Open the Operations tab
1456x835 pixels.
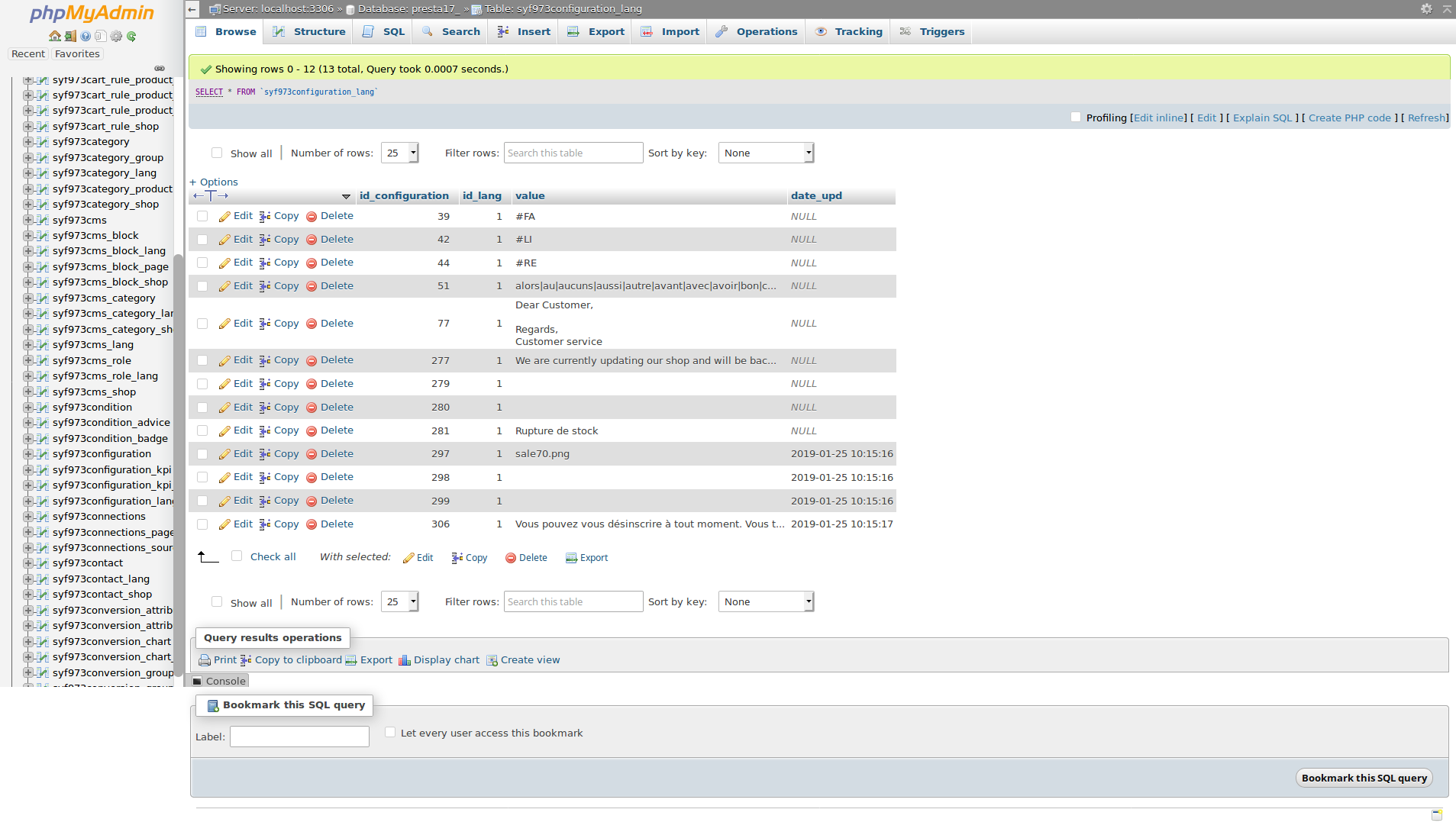click(757, 31)
